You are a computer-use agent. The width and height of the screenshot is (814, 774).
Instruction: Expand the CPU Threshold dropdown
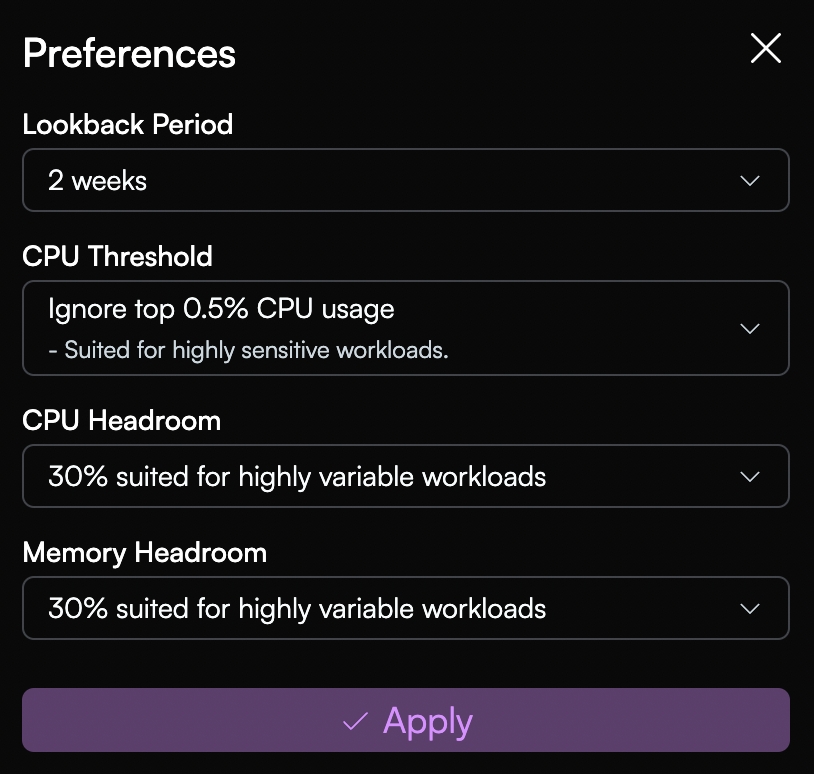click(405, 328)
